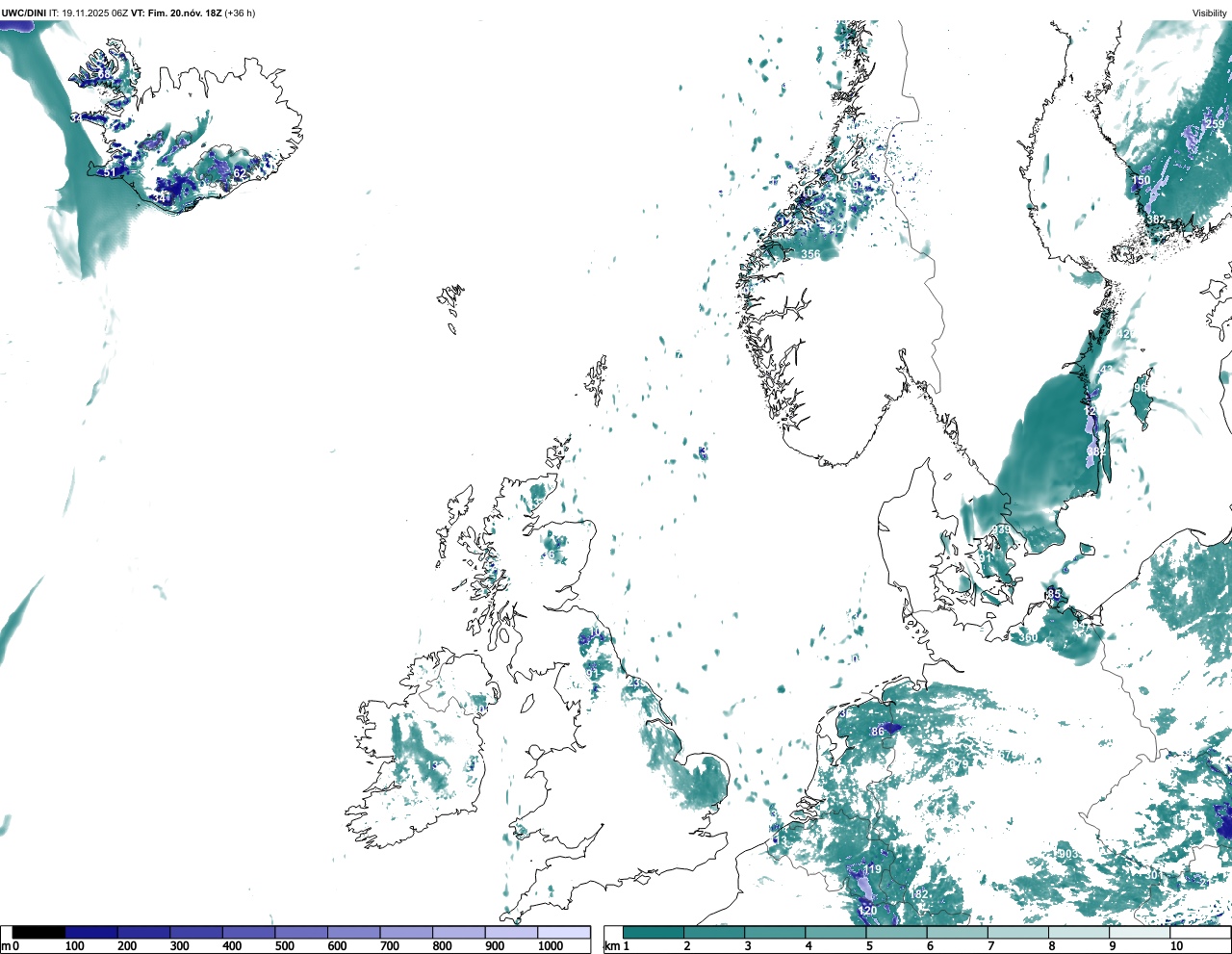The image size is (1232, 954).
Task: Click the 'km' unit label on the legend
Action: (610, 946)
